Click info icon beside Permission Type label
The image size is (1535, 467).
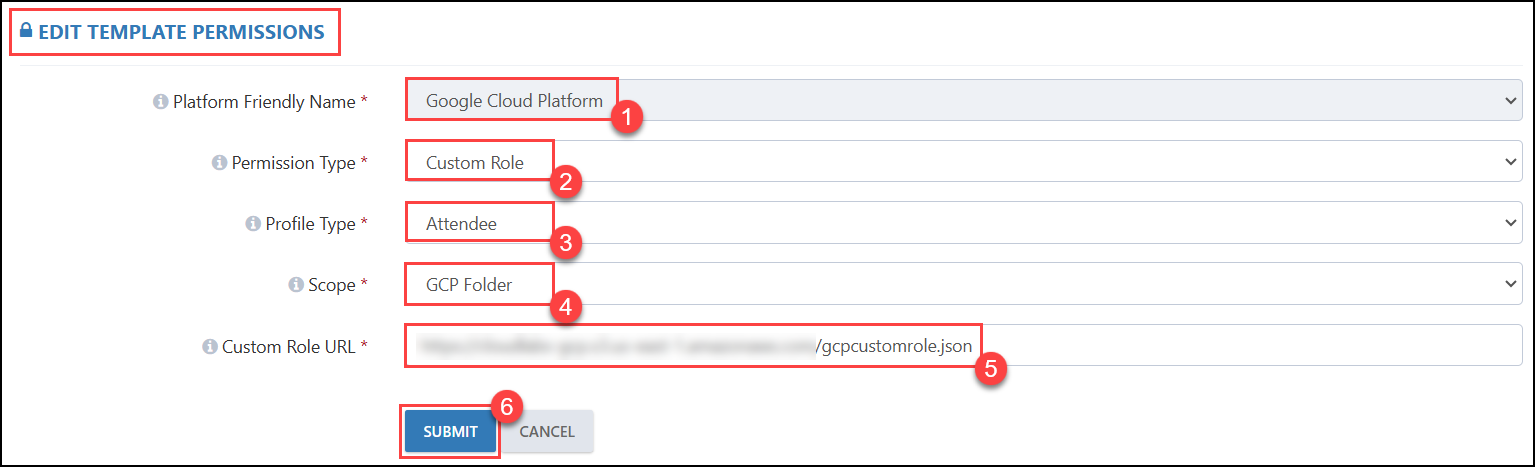219,163
